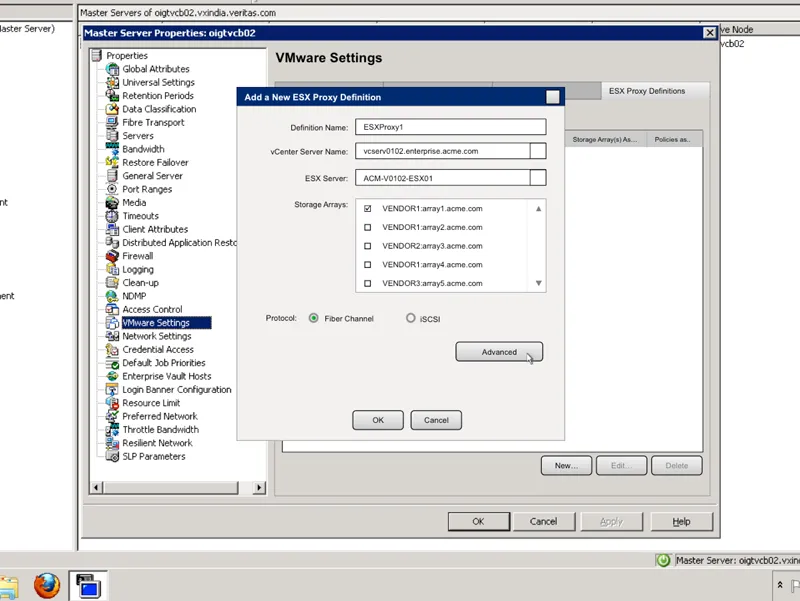The image size is (800, 601).
Task: Click the Fibre Transport icon
Action: [112, 122]
